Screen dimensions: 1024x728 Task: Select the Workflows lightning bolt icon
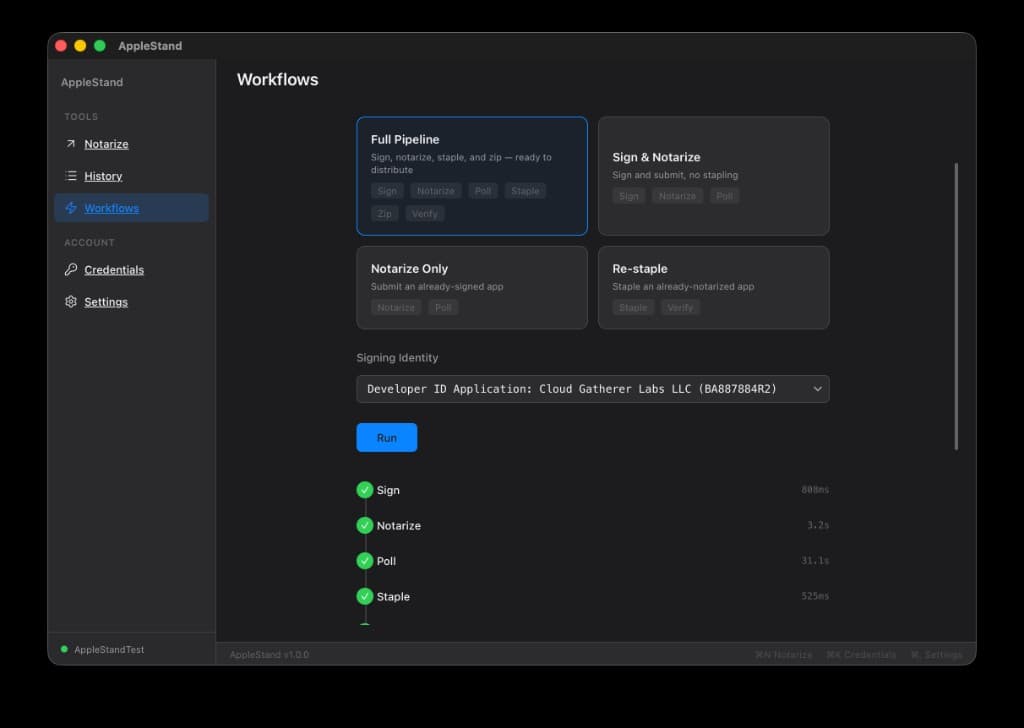[x=70, y=208]
